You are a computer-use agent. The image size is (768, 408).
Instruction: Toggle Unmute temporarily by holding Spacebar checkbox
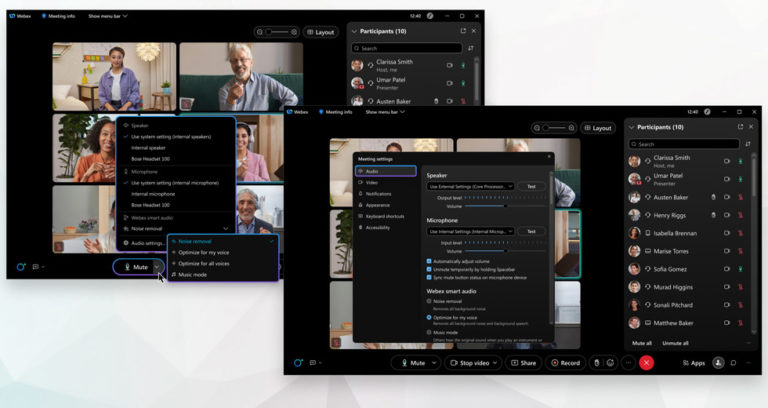pyautogui.click(x=429, y=269)
